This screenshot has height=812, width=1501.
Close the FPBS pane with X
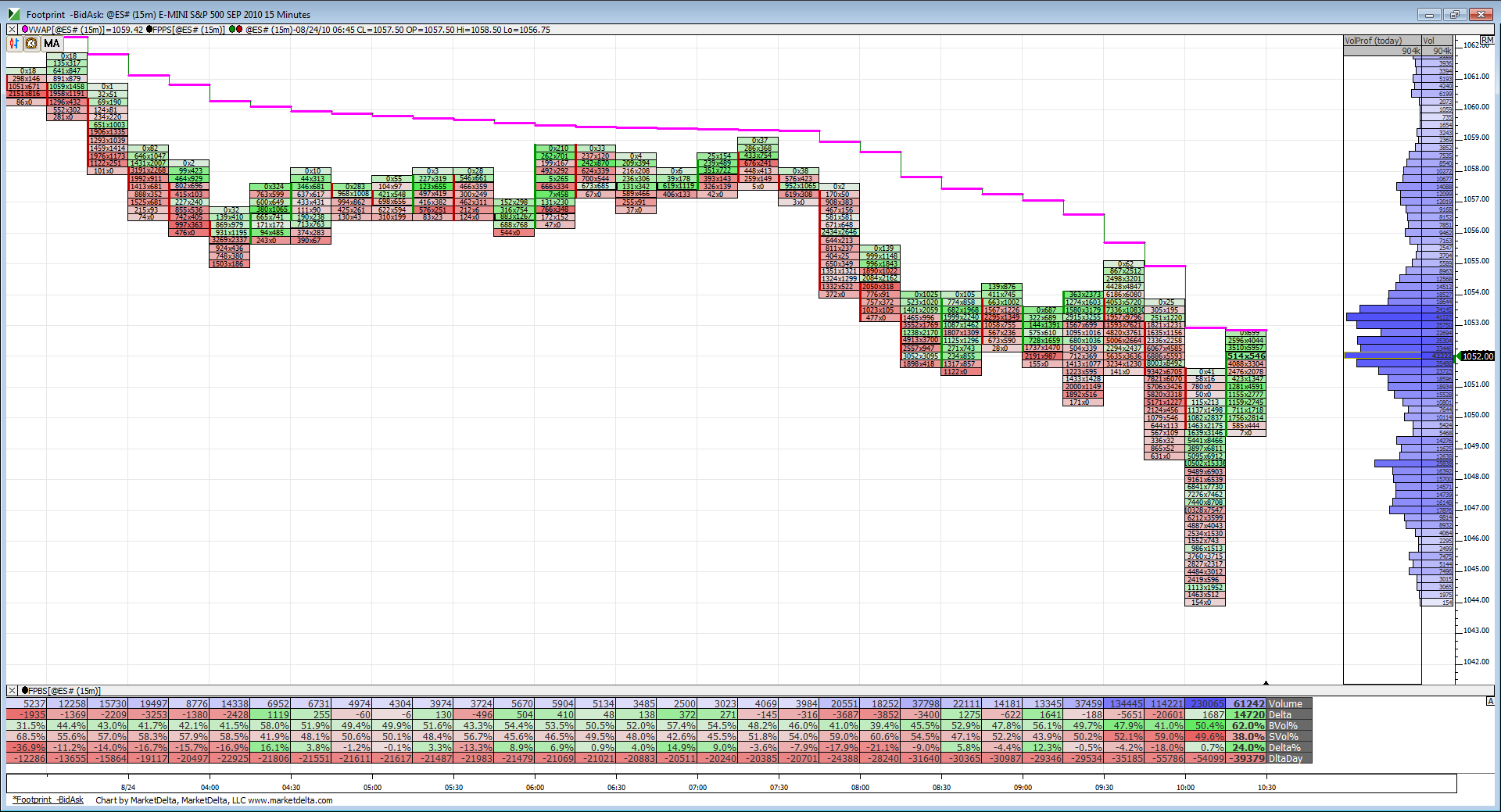(x=13, y=691)
